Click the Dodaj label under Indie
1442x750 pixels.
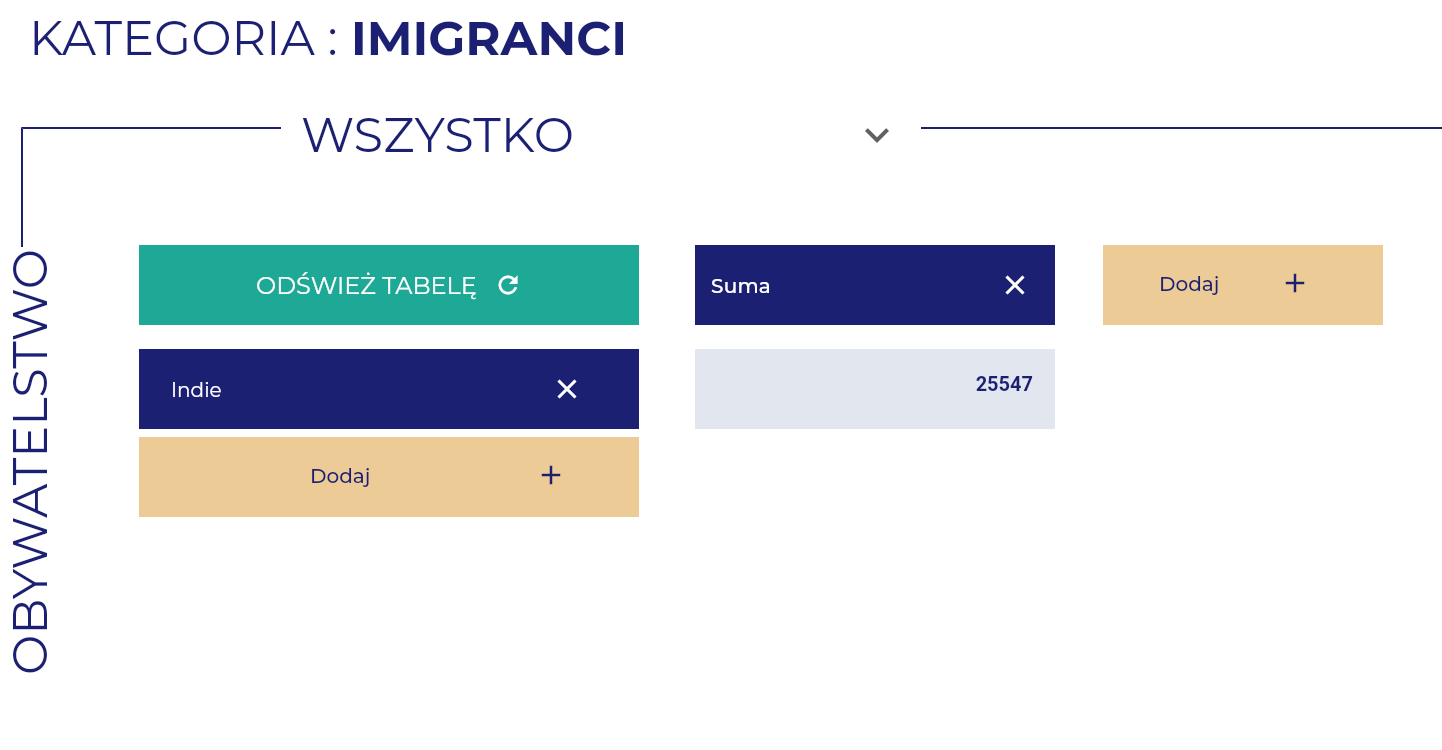click(340, 476)
